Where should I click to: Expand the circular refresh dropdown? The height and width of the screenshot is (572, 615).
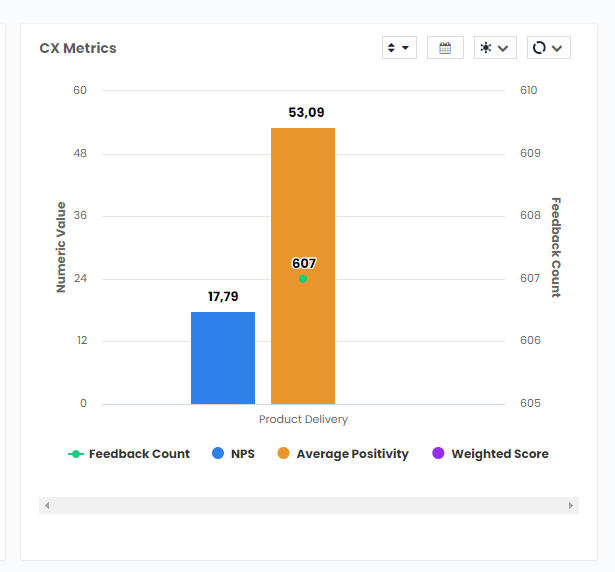tap(548, 48)
